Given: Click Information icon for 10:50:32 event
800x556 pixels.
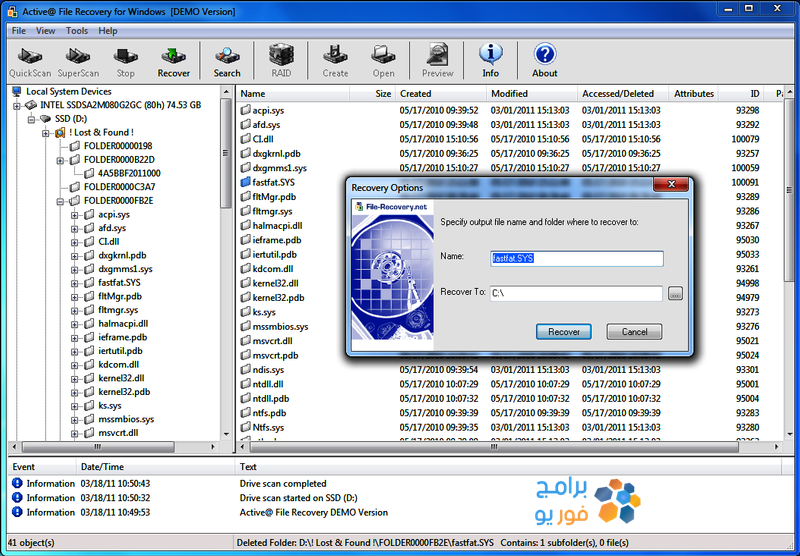Looking at the screenshot, I should (17, 497).
